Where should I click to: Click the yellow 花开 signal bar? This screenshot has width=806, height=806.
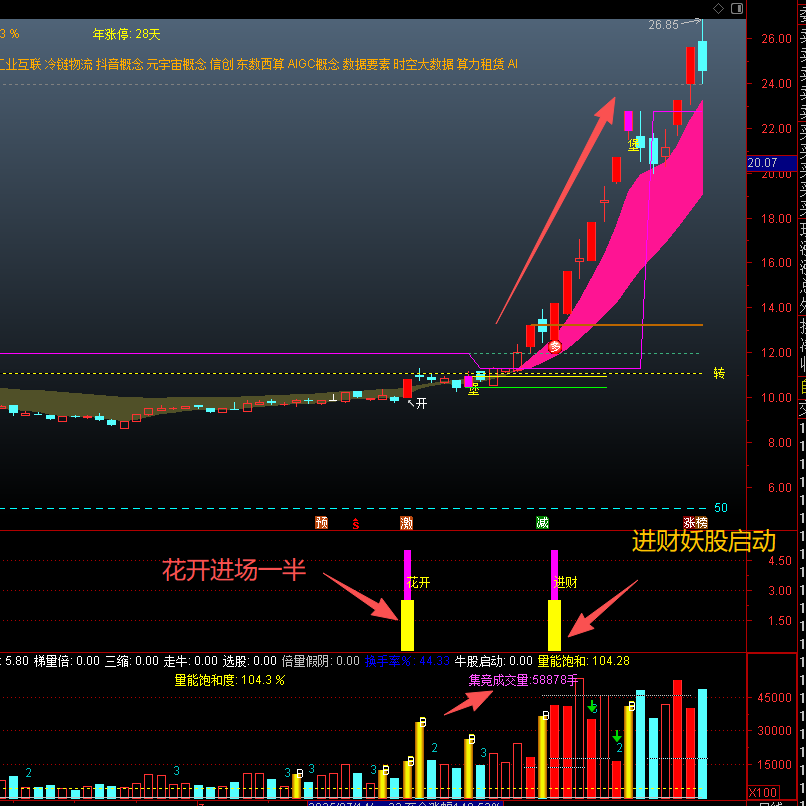(407, 626)
